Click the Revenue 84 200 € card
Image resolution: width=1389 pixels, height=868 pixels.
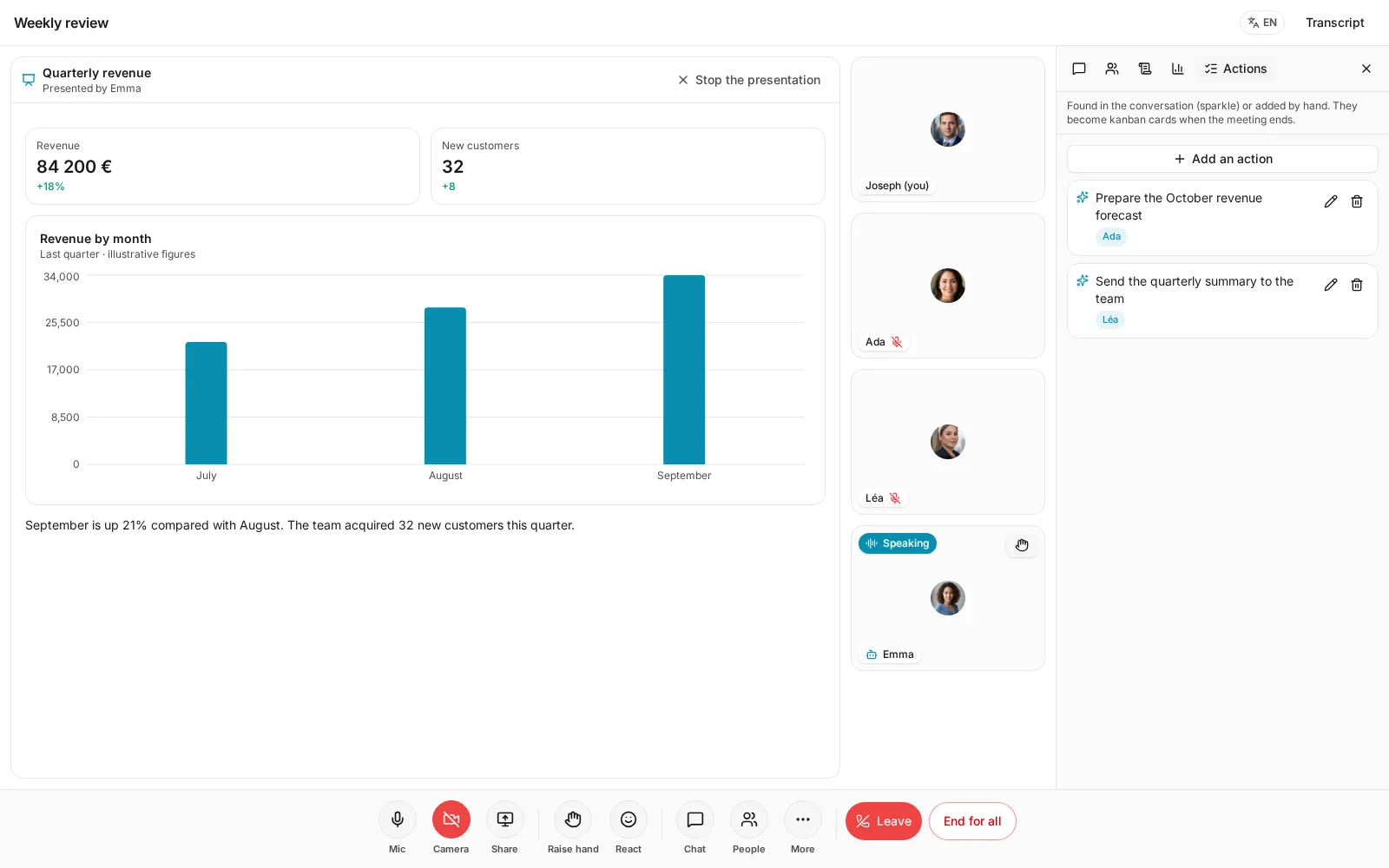(222, 167)
